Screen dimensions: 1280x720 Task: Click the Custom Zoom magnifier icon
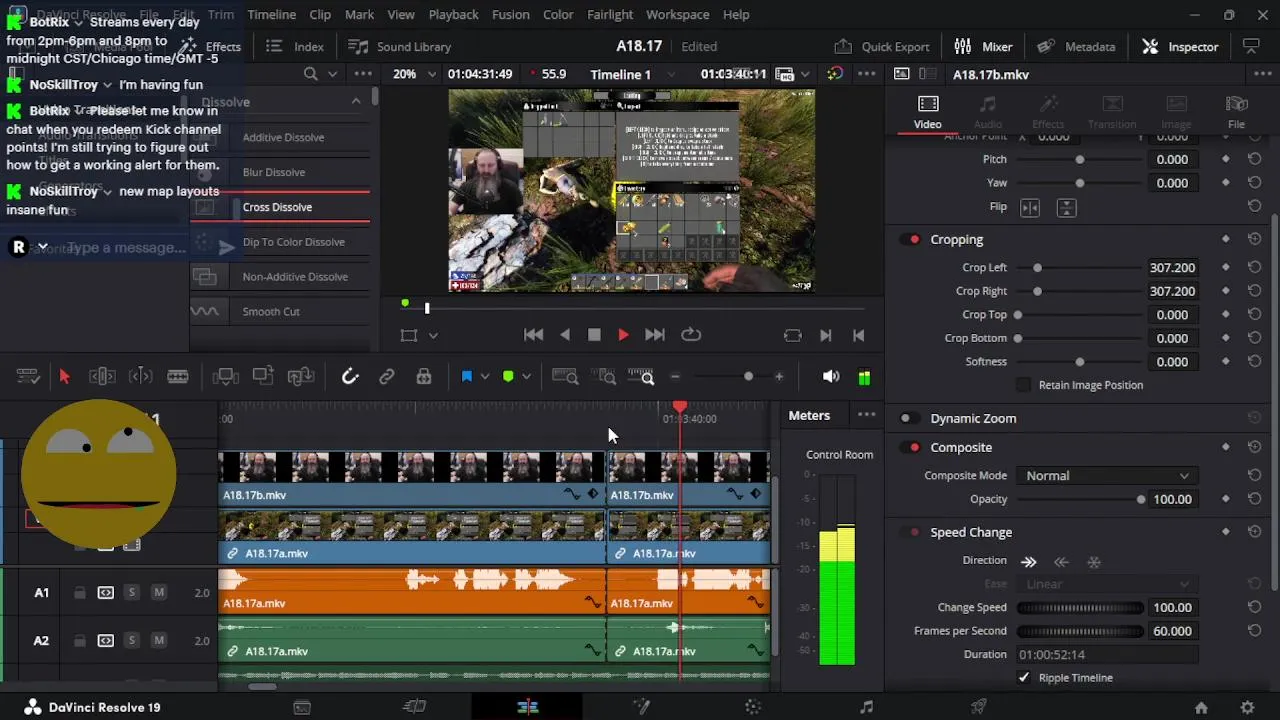click(641, 376)
